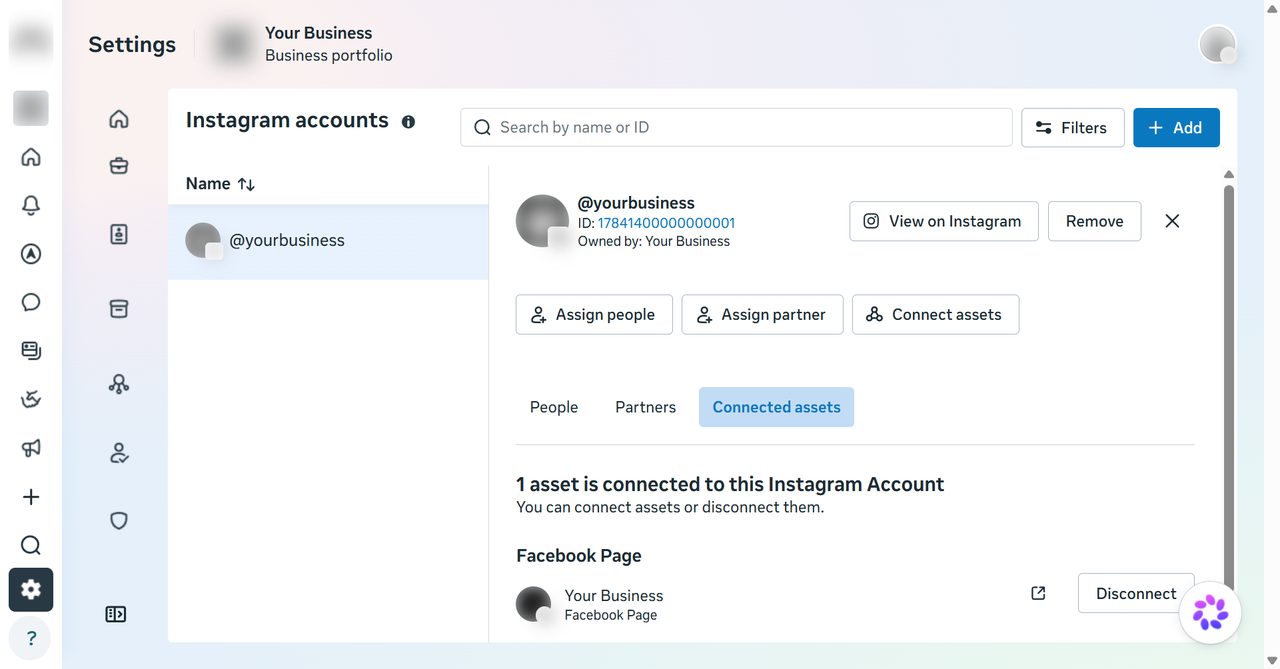Open business info briefcase icon
Viewport: 1280px width, 669px height.
119,166
